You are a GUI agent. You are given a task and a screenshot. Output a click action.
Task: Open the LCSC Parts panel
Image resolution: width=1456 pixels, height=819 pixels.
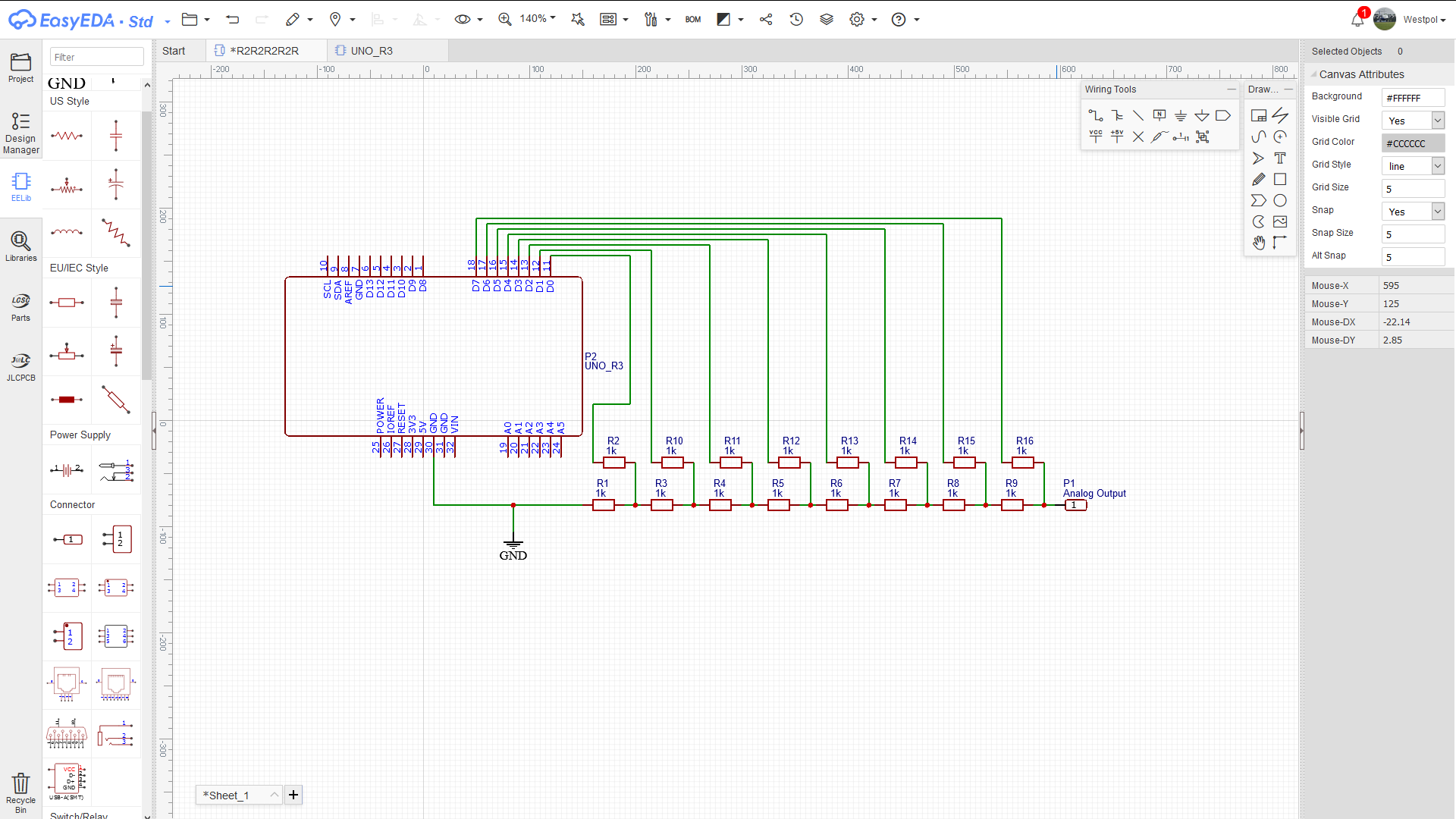coord(21,306)
